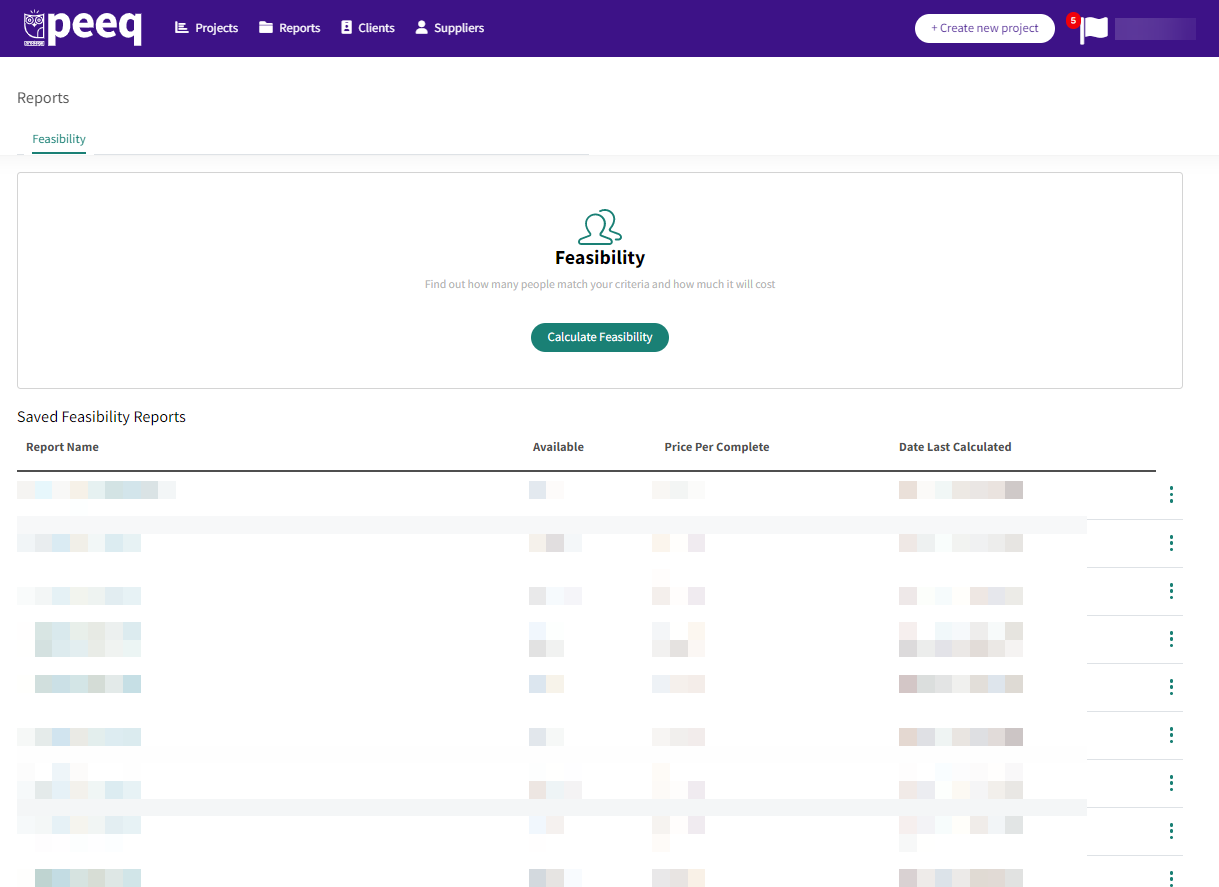Click the Feasibility card title text
The image size is (1219, 887).
(600, 258)
